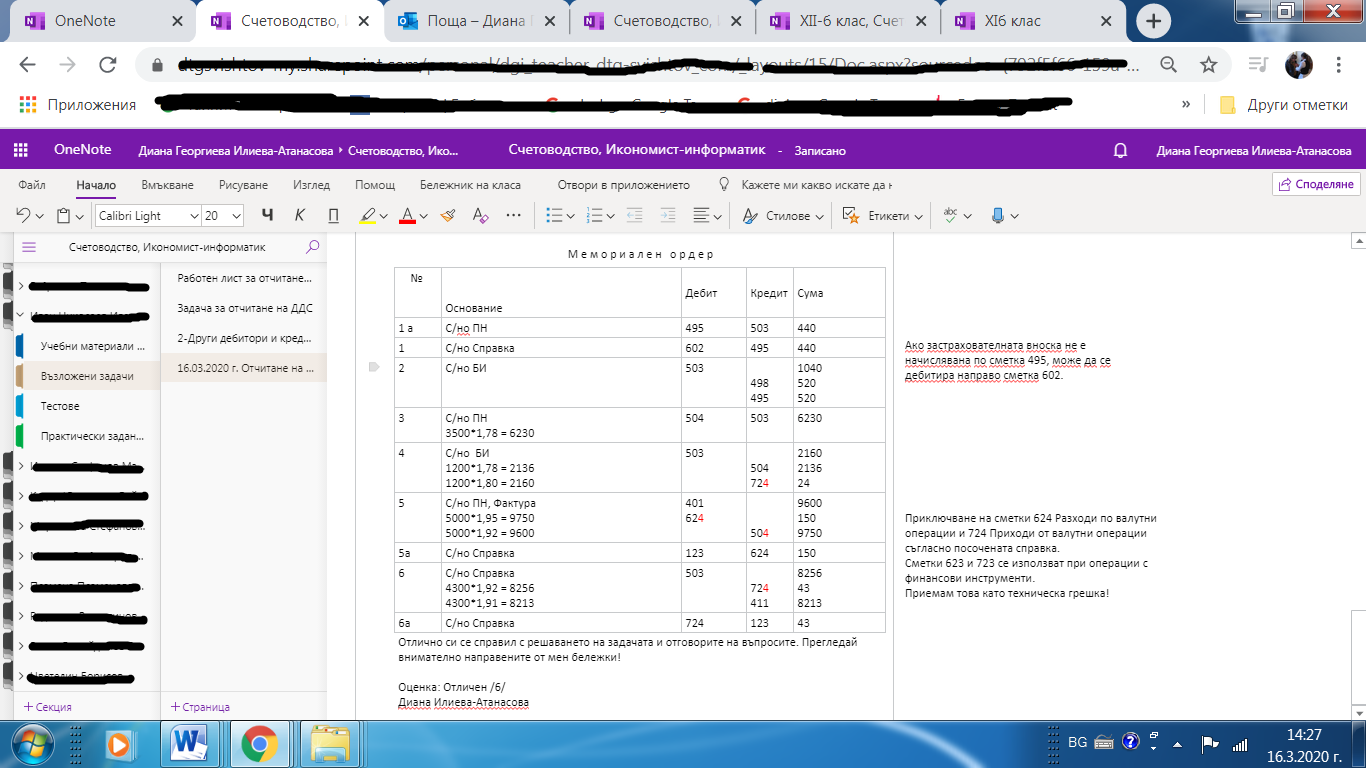Toggle bold formatting
The width and height of the screenshot is (1366, 768).
267,215
